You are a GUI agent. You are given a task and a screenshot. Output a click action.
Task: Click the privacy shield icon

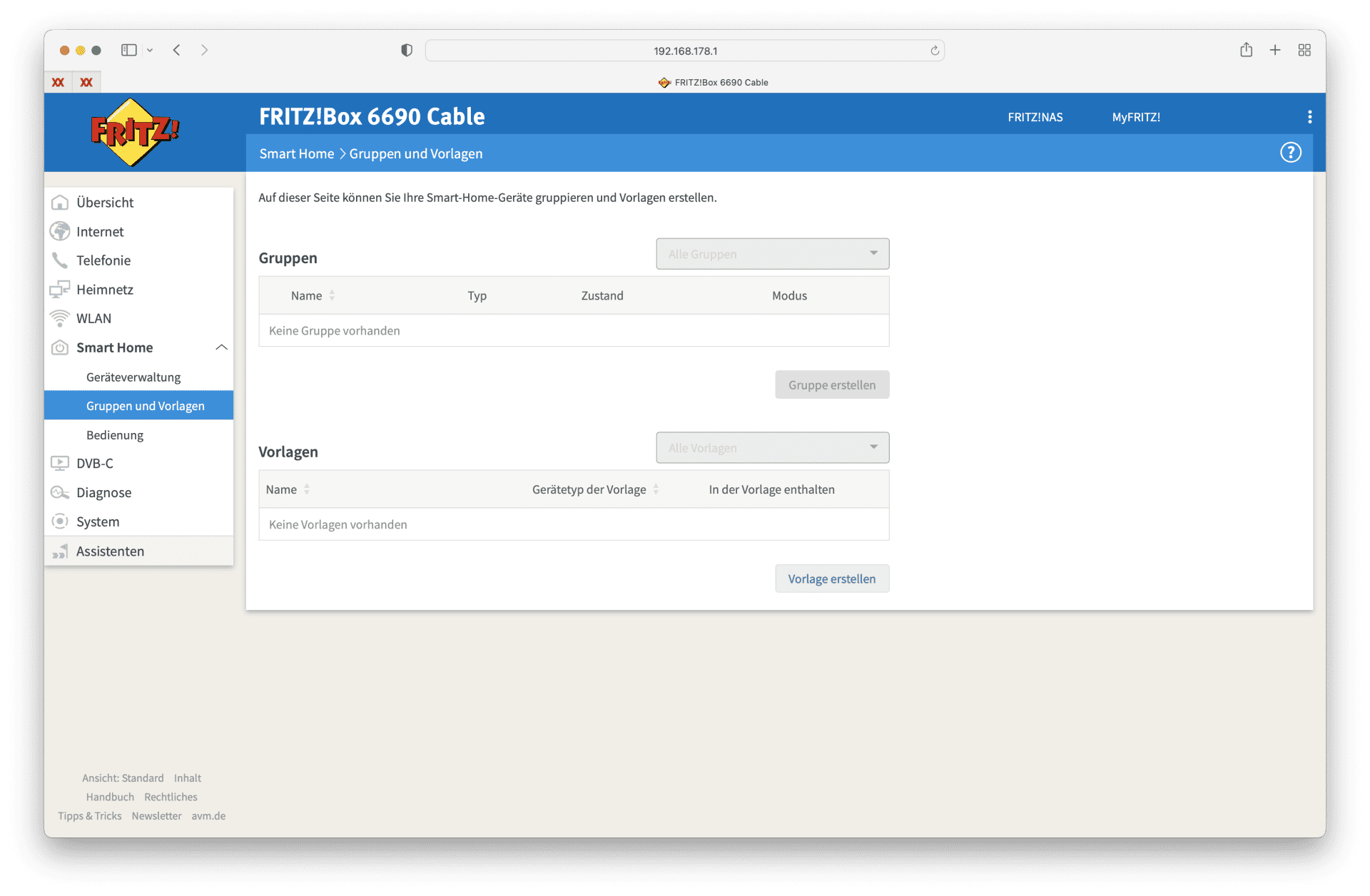click(x=407, y=50)
